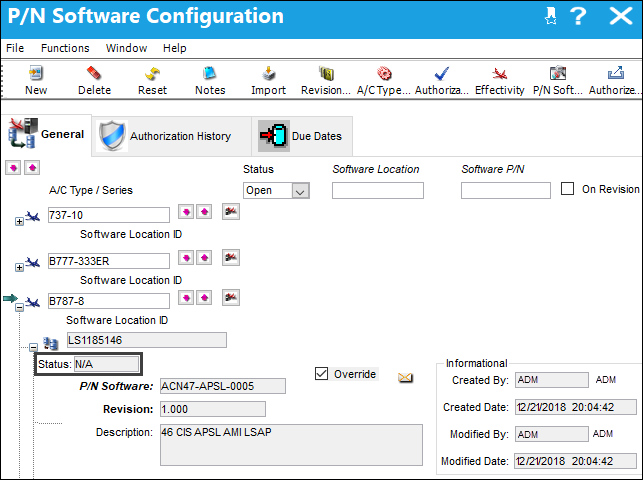The image size is (643, 480).
Task: Click the Status N/A field
Action: (106, 364)
